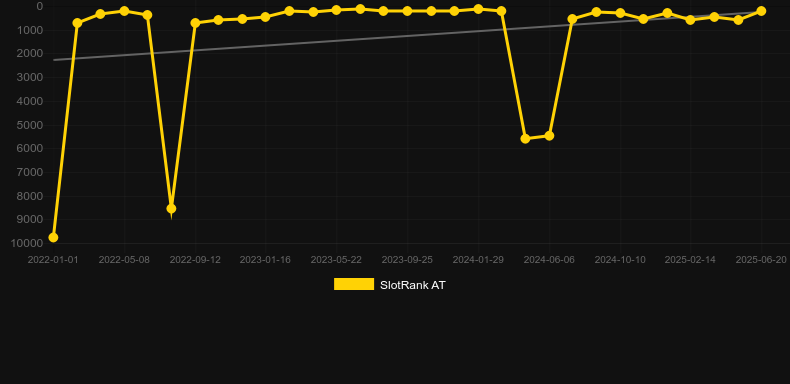
Task: Click the data point above 2024-10-10
Action: pos(620,13)
